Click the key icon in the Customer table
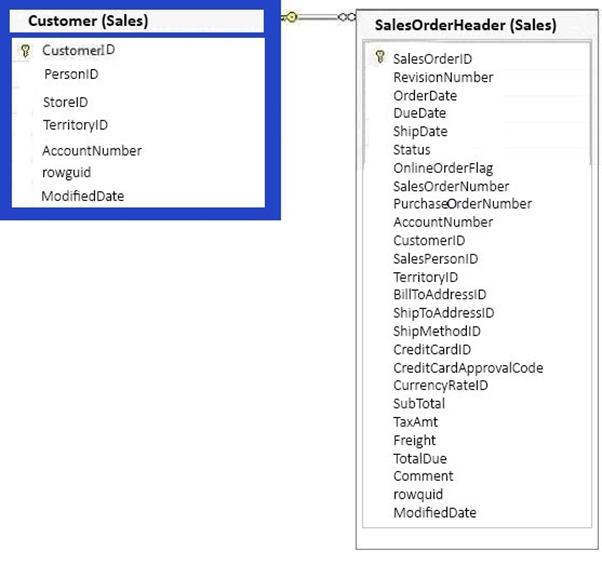Screen dimensions: 602x565 coord(26,50)
